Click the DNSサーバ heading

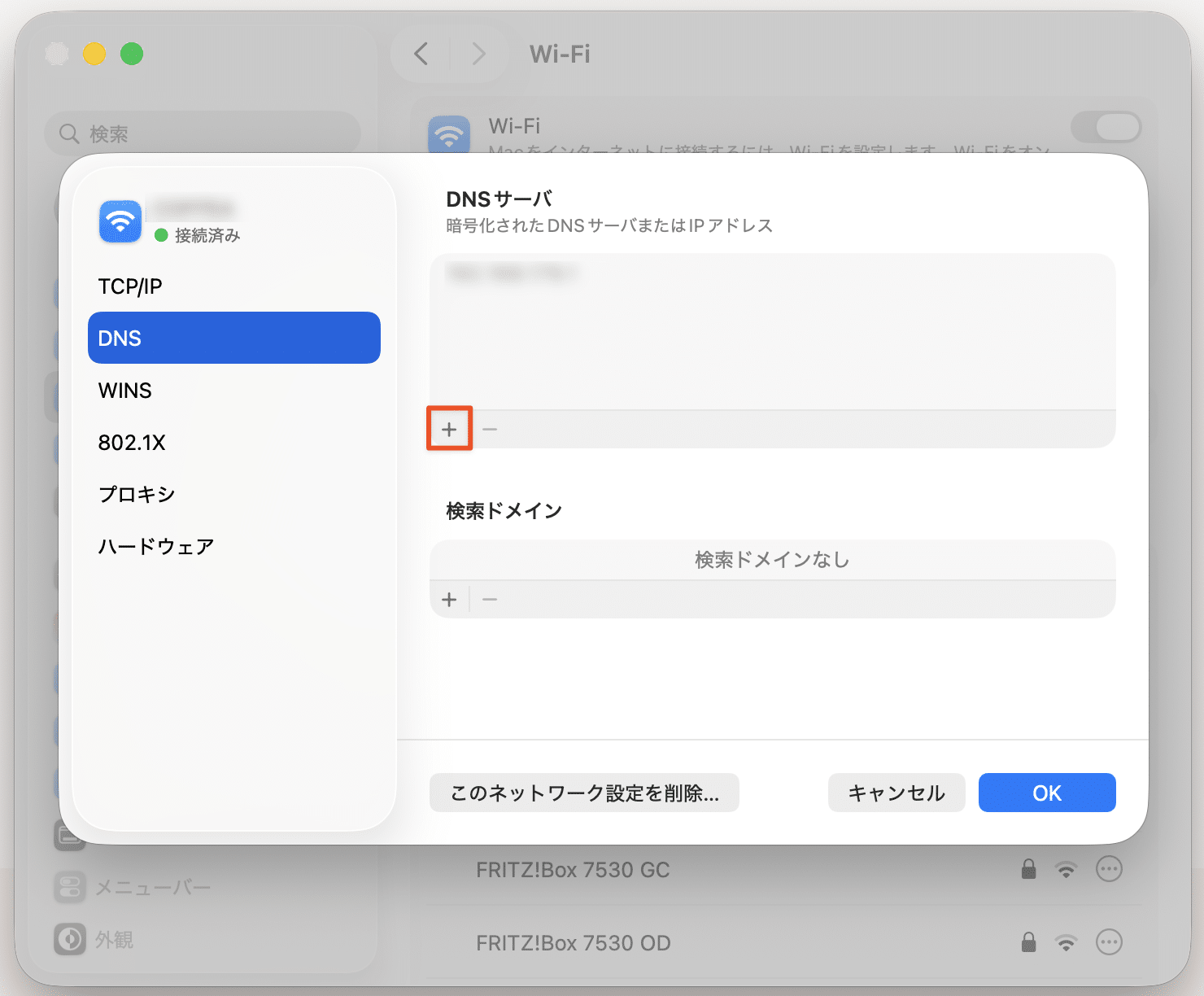coord(499,199)
